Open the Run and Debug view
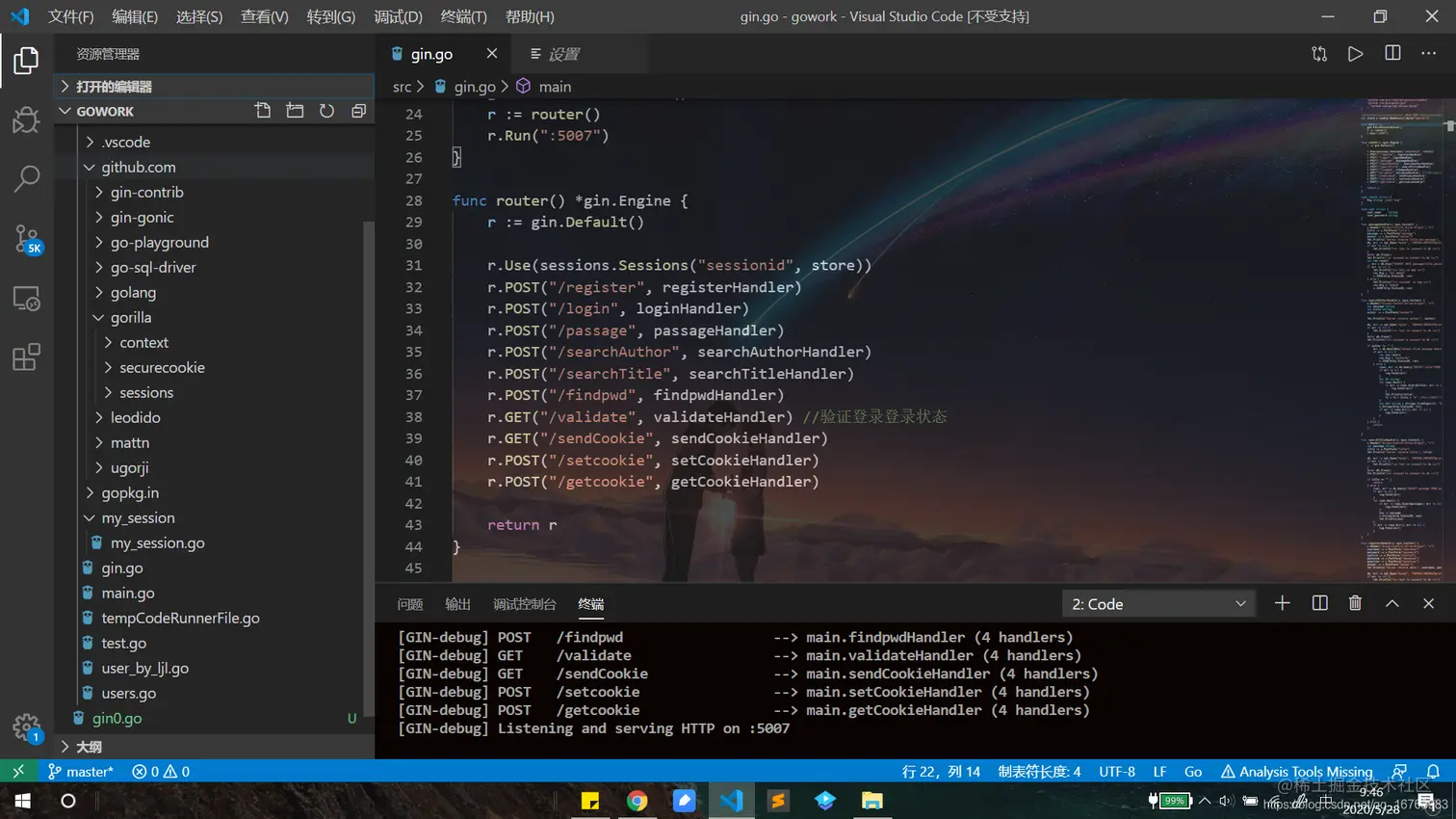 click(26, 120)
